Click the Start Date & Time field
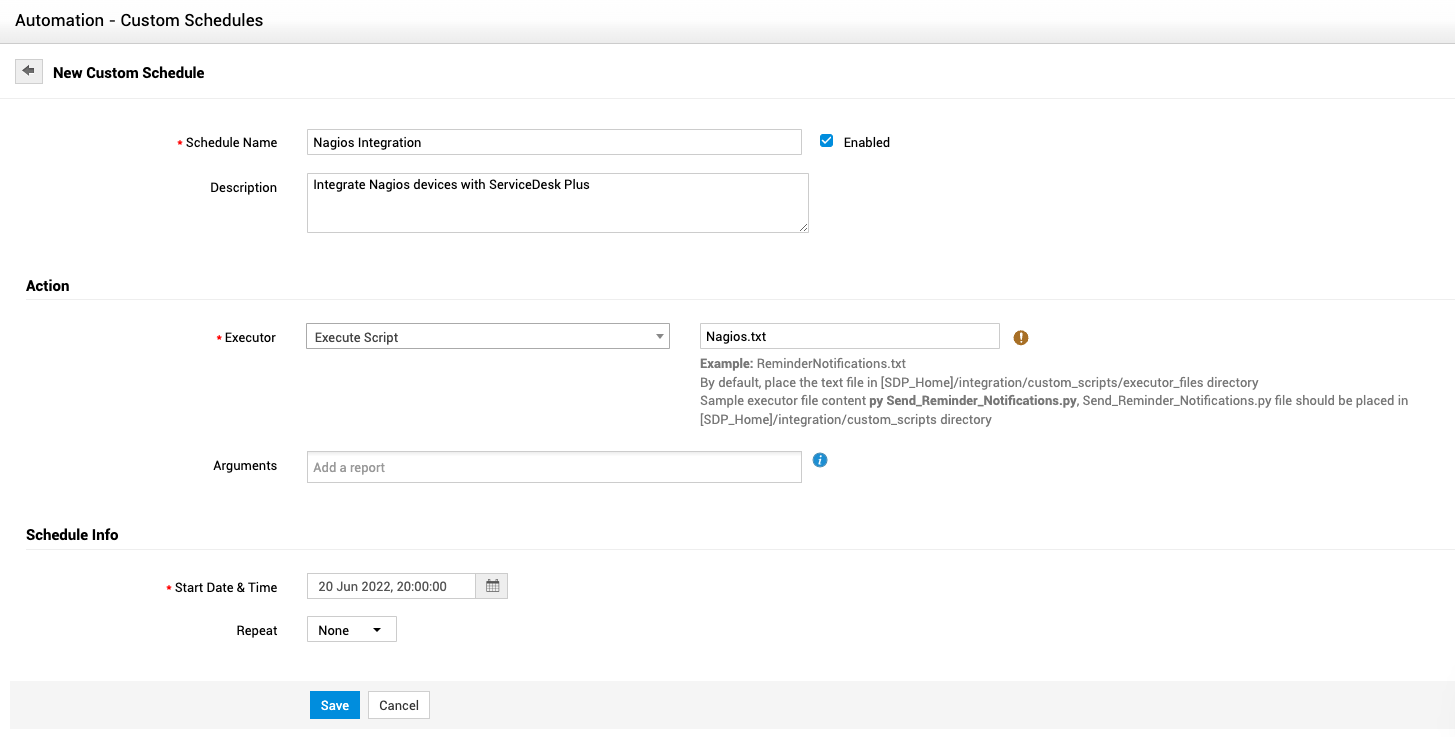 [391, 586]
